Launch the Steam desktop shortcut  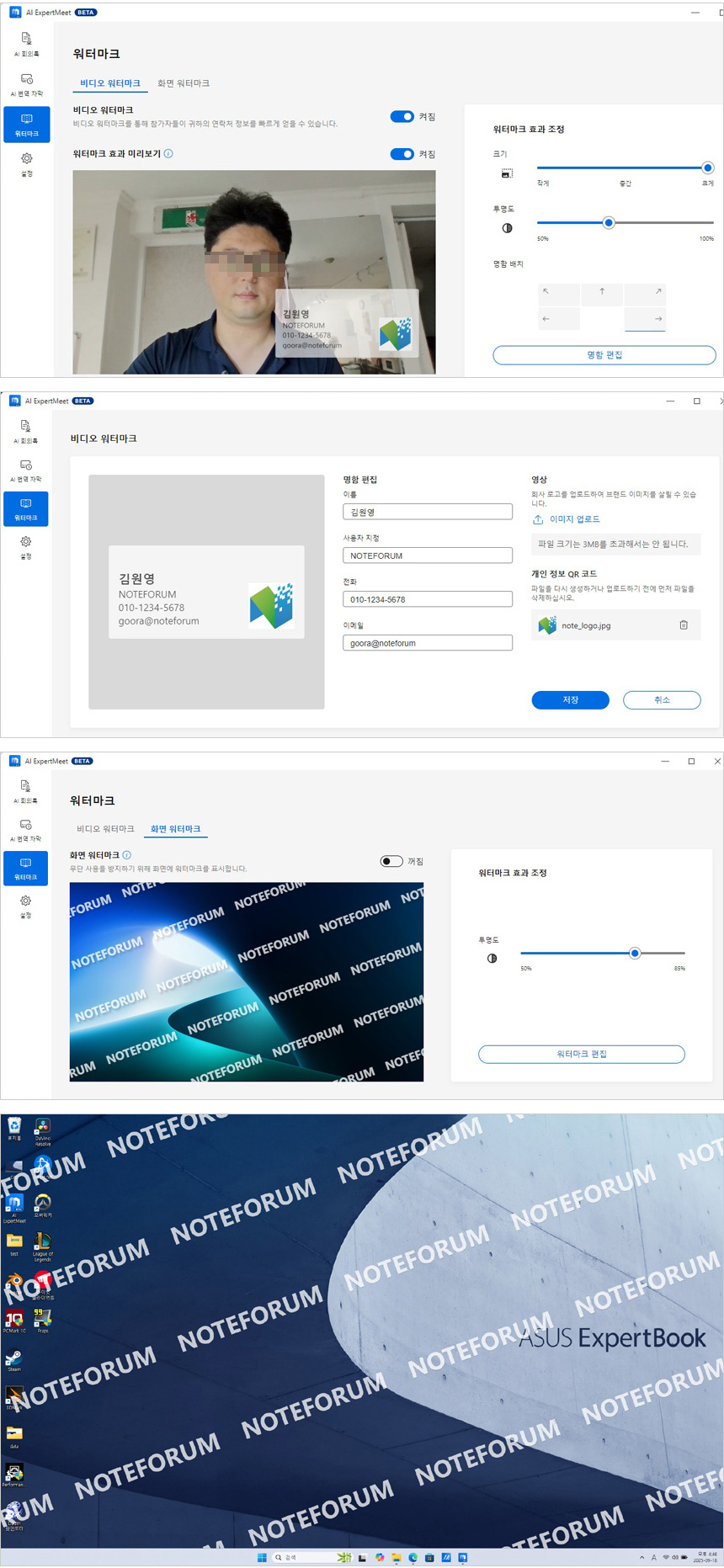pos(14,1358)
